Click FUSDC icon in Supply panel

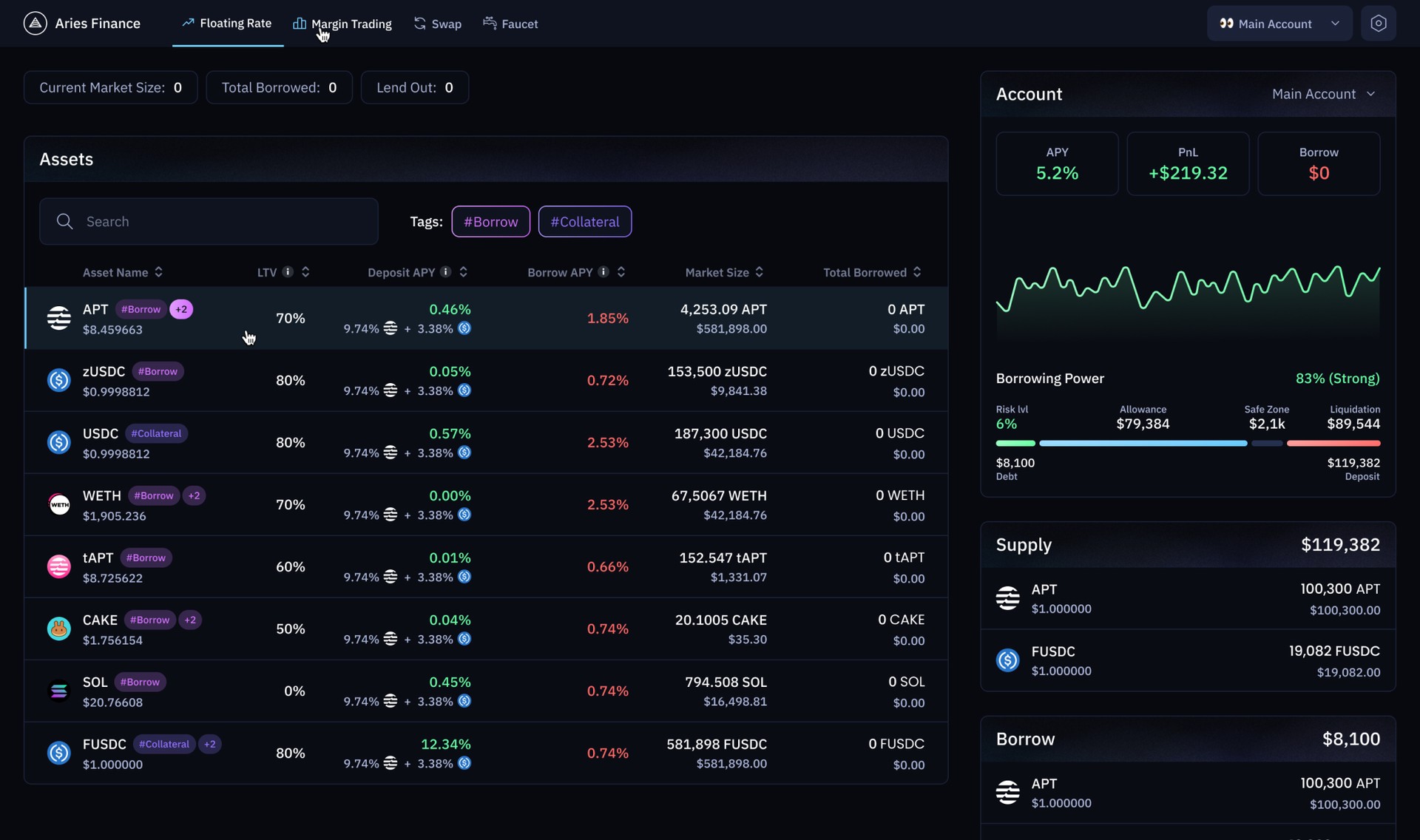pyautogui.click(x=1007, y=660)
